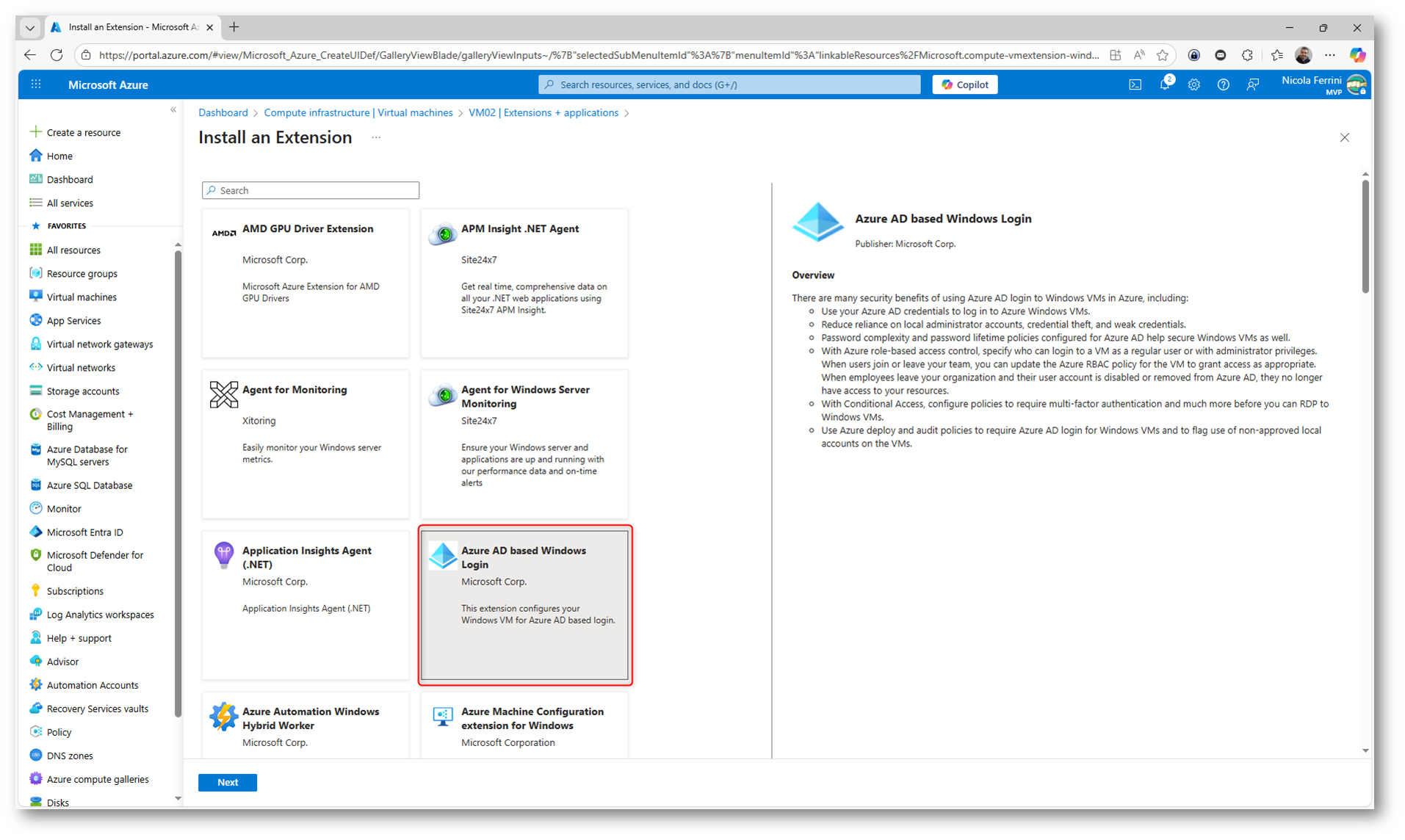1405x840 pixels.
Task: Open the Support question-mark icon
Action: tap(1223, 84)
